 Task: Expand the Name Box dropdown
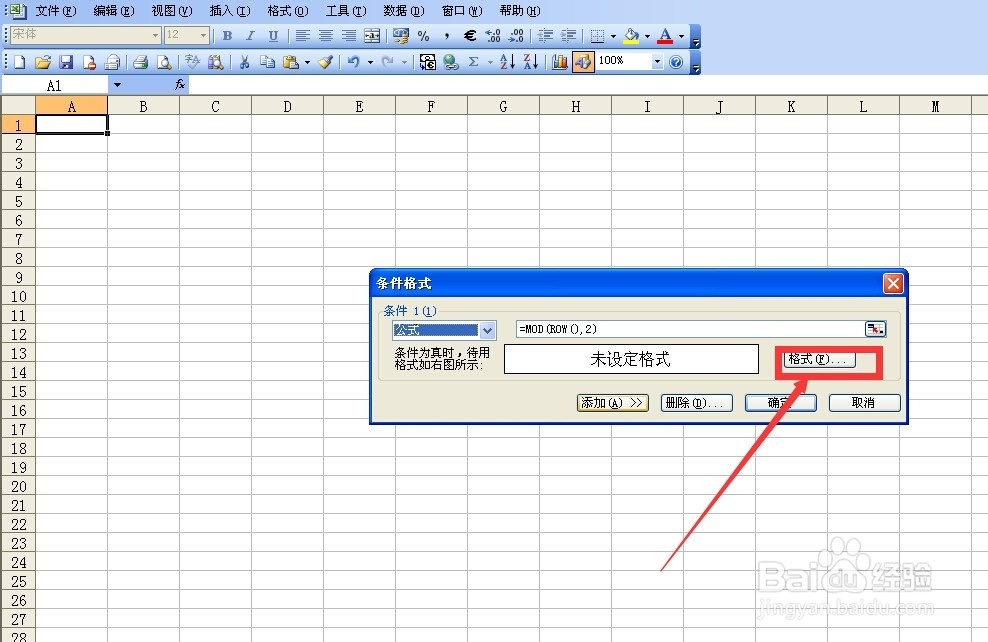click(x=117, y=84)
